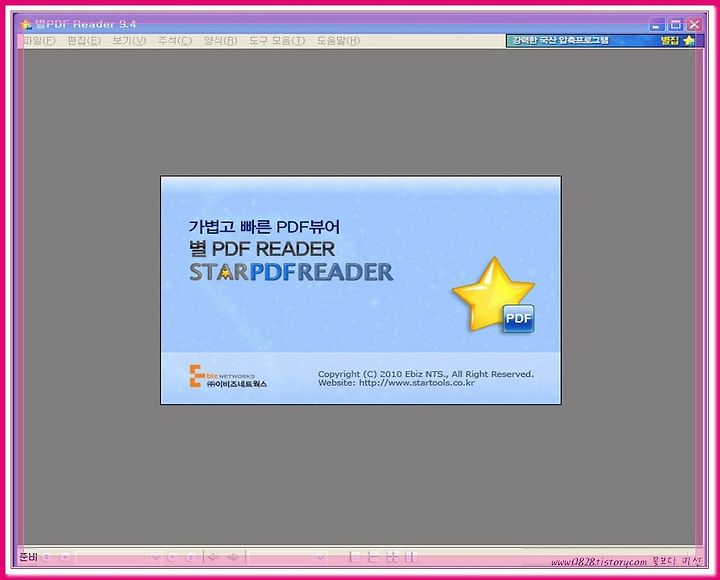Image resolution: width=720 pixels, height=580 pixels.
Task: Click the star icon on the 별집 banner
Action: [x=688, y=41]
